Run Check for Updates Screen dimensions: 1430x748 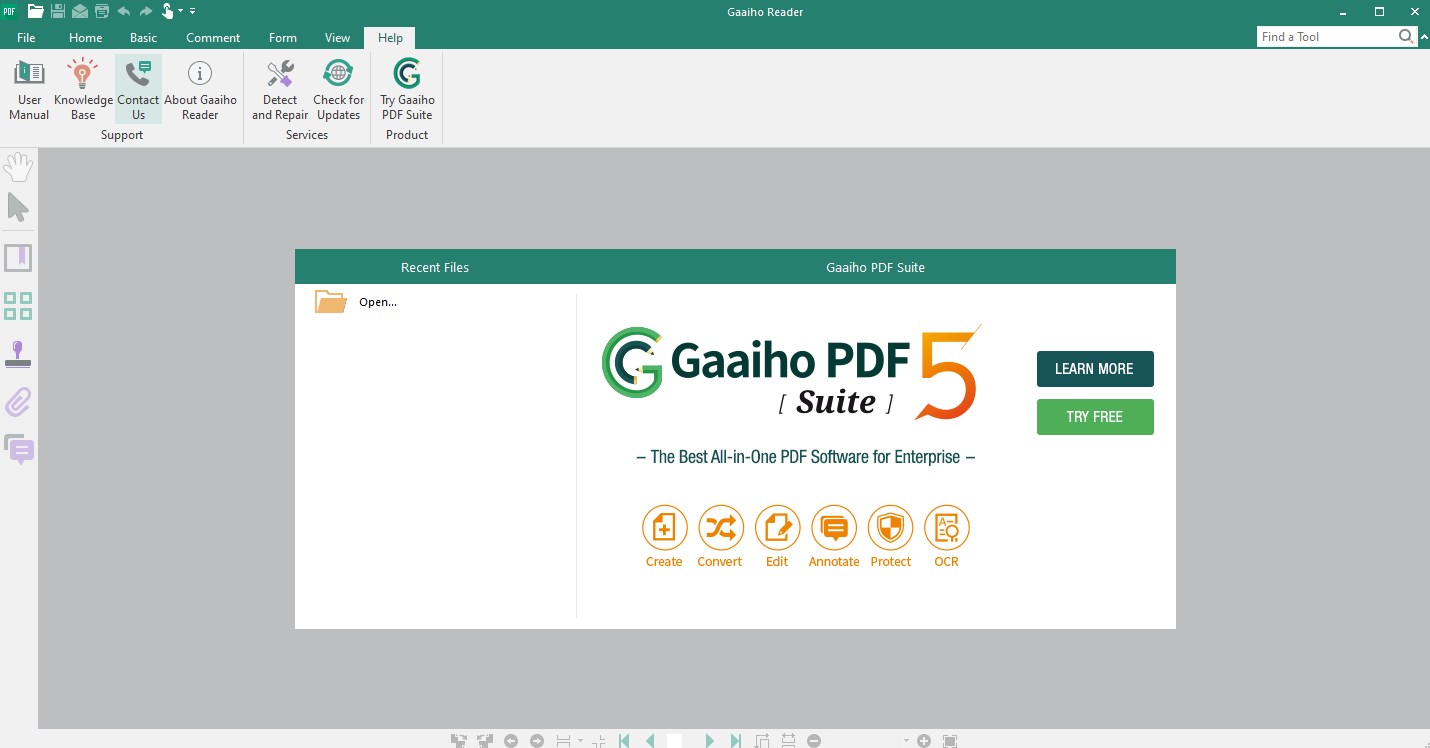pos(337,88)
